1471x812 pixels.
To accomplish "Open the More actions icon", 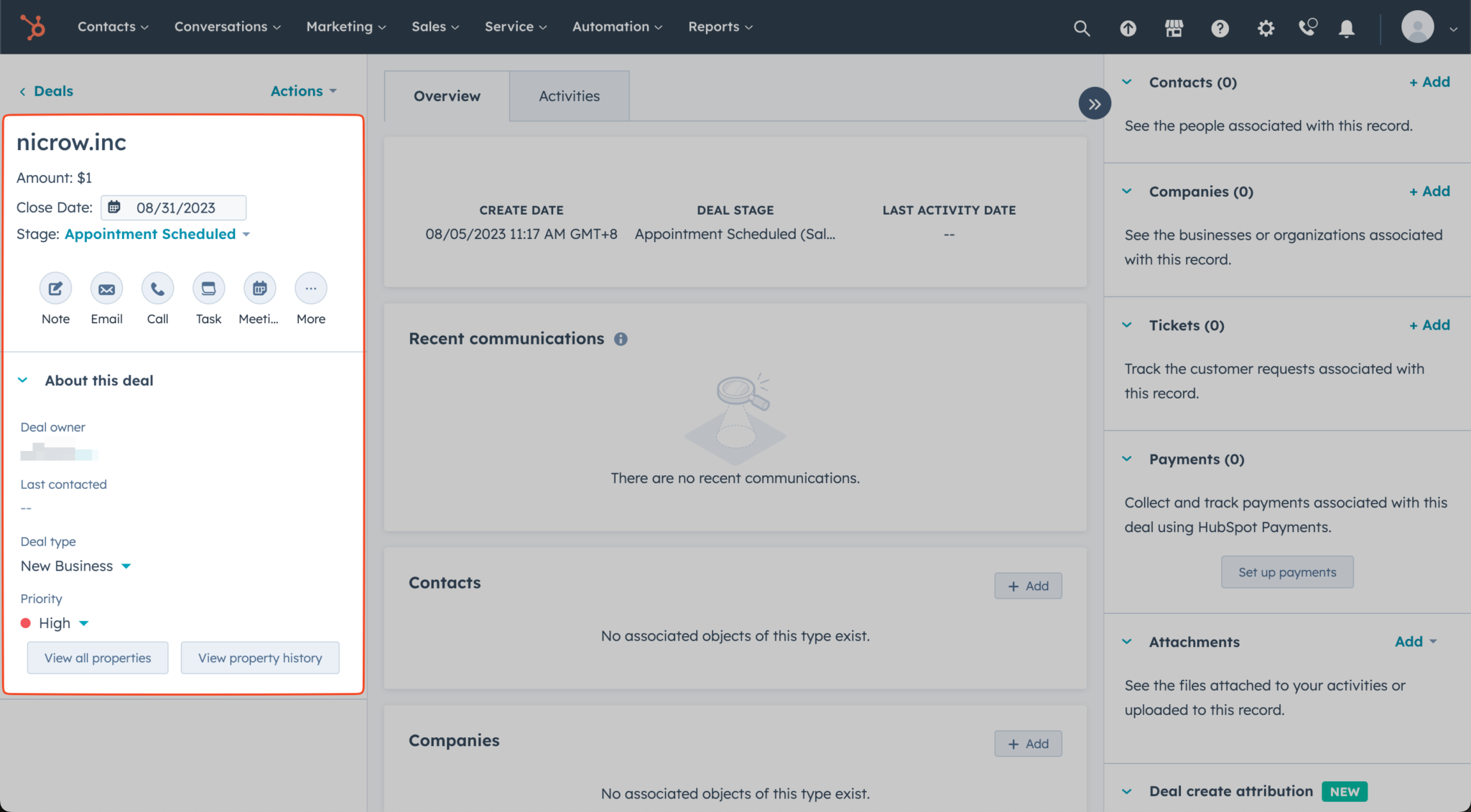I will tap(310, 288).
